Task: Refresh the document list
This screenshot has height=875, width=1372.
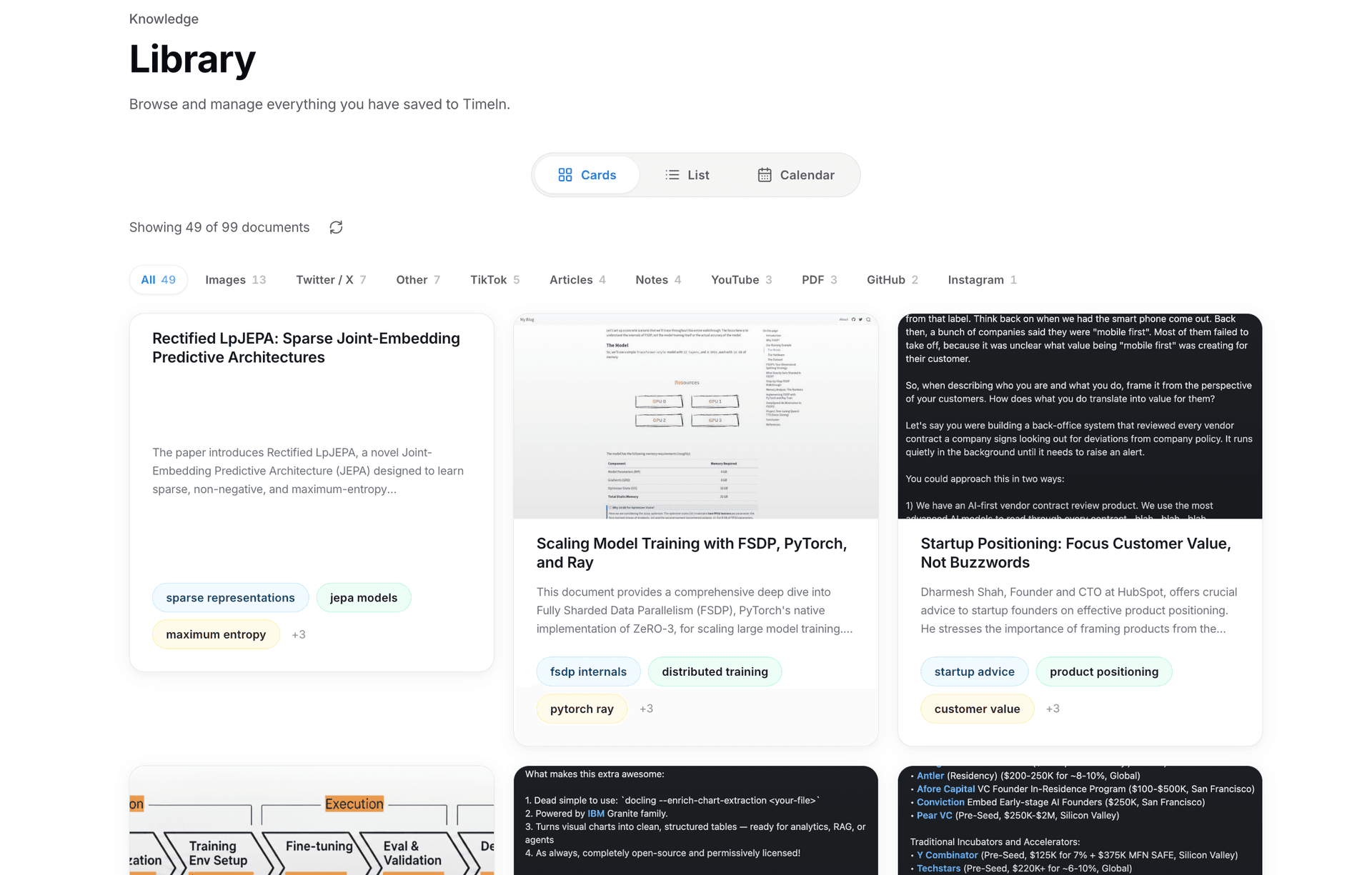Action: 336,227
